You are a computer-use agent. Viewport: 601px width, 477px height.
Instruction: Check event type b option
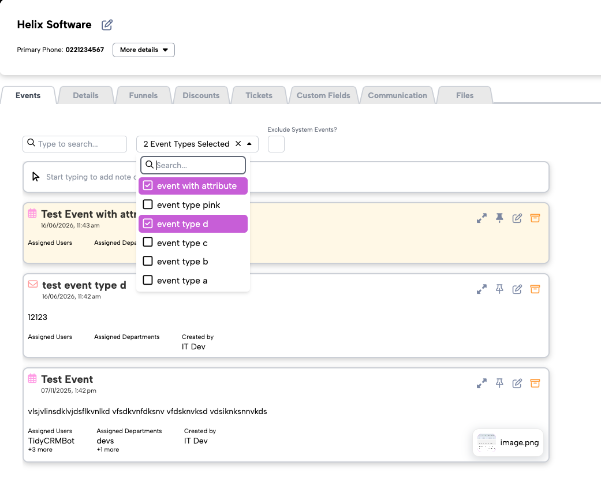(x=193, y=262)
